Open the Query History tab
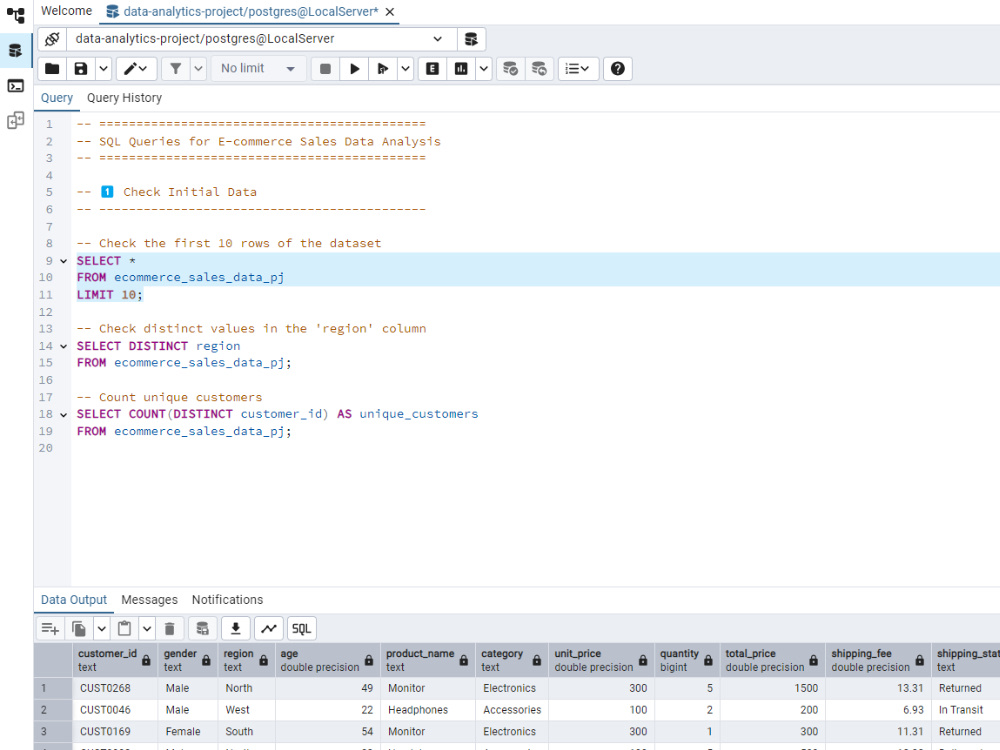This screenshot has width=1000, height=750. click(x=124, y=98)
